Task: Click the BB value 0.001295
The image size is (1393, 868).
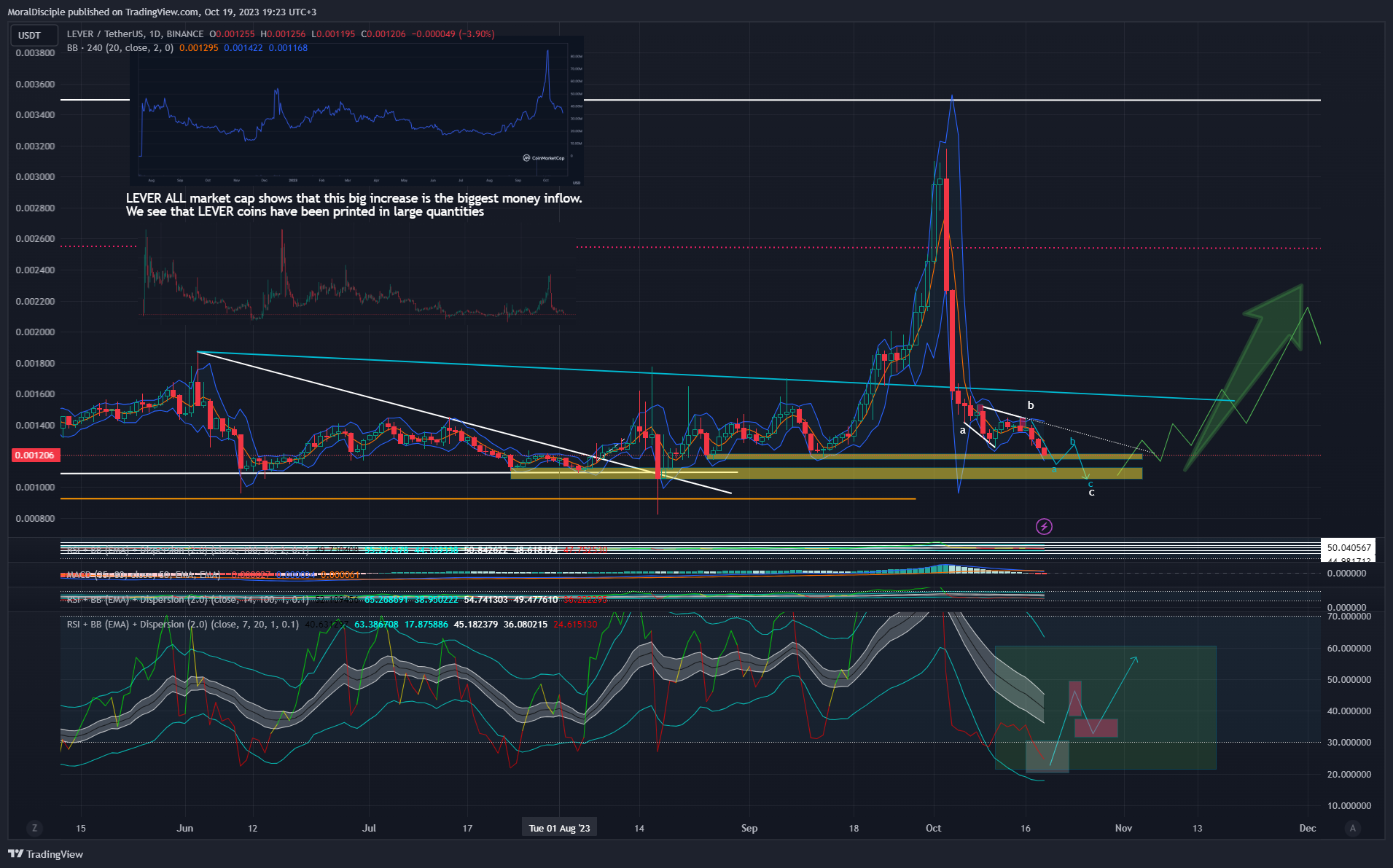Action: coord(199,48)
